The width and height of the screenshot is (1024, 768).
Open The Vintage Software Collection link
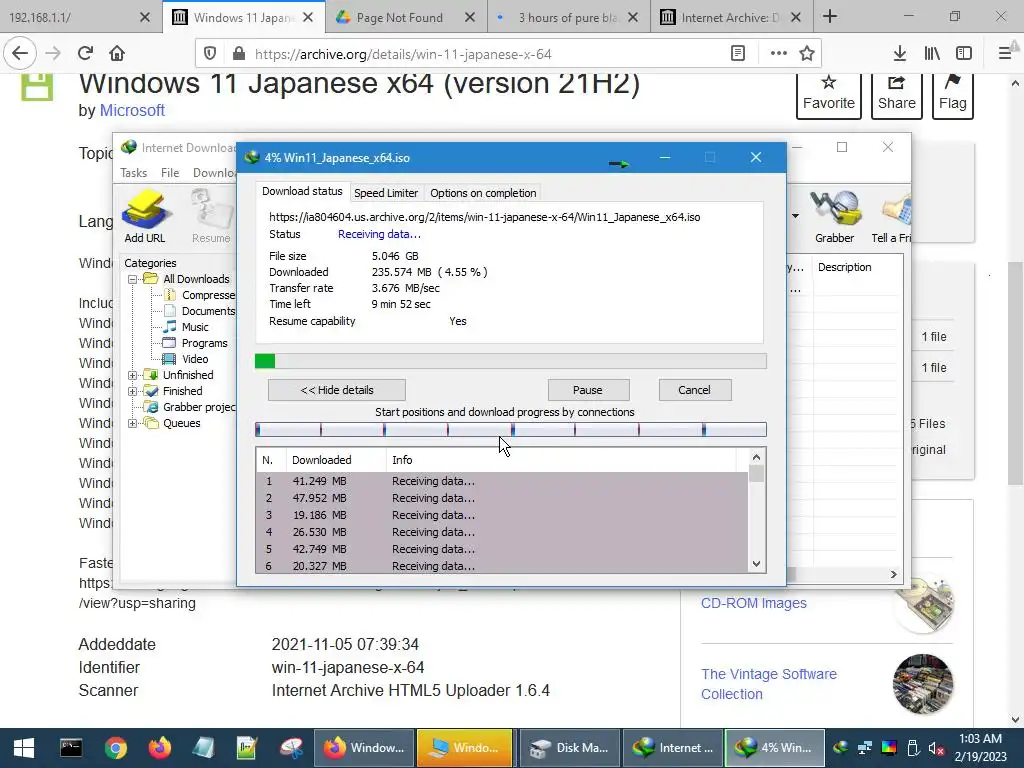(x=769, y=684)
